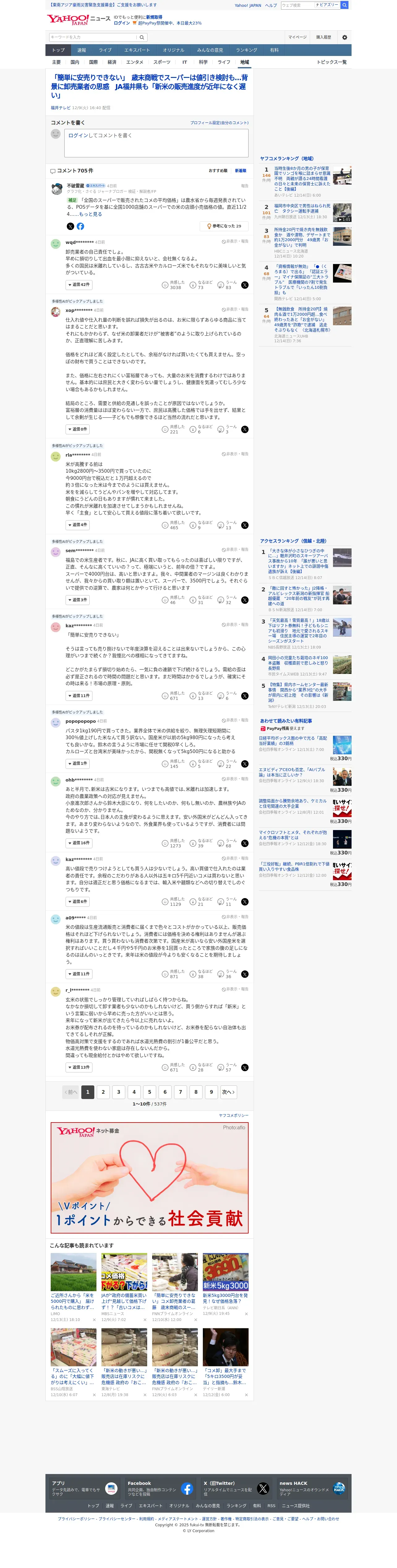The width and height of the screenshot is (397, 1568).
Task: Share a09's comment via X icon
Action: pos(245,974)
